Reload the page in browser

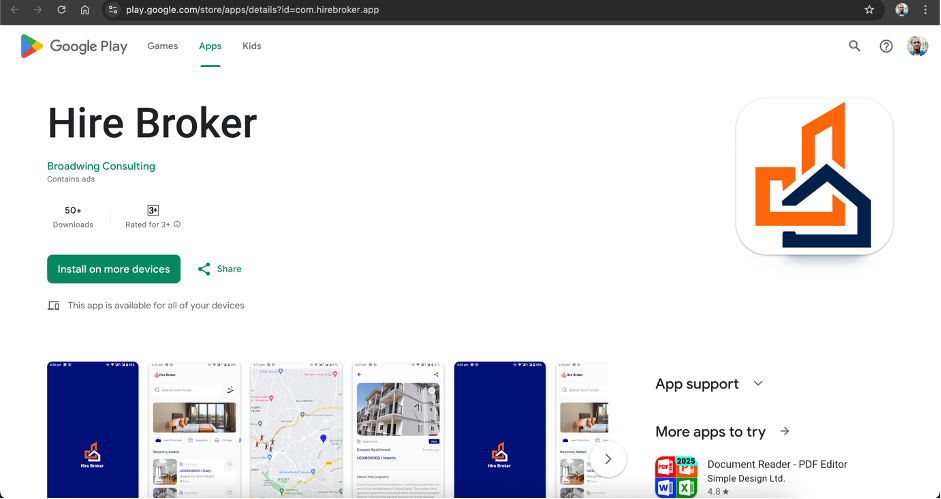61,10
